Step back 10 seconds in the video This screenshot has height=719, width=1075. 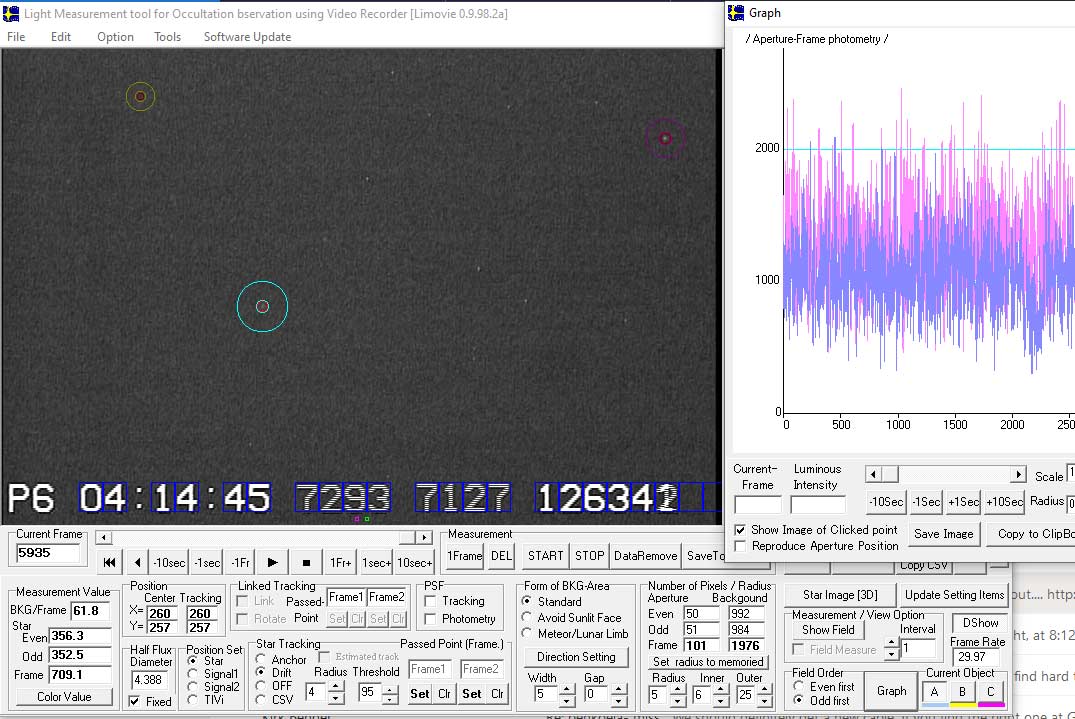(169, 563)
